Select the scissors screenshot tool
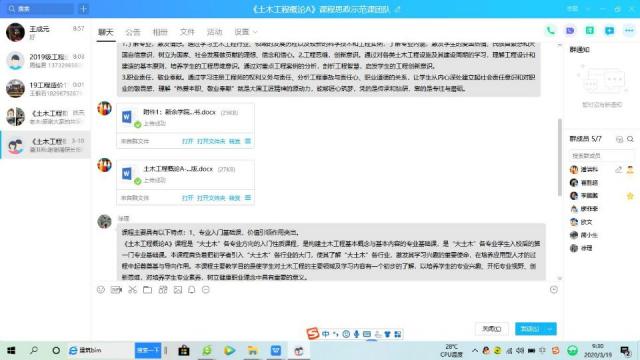The width and height of the screenshot is (640, 360). pos(132,290)
